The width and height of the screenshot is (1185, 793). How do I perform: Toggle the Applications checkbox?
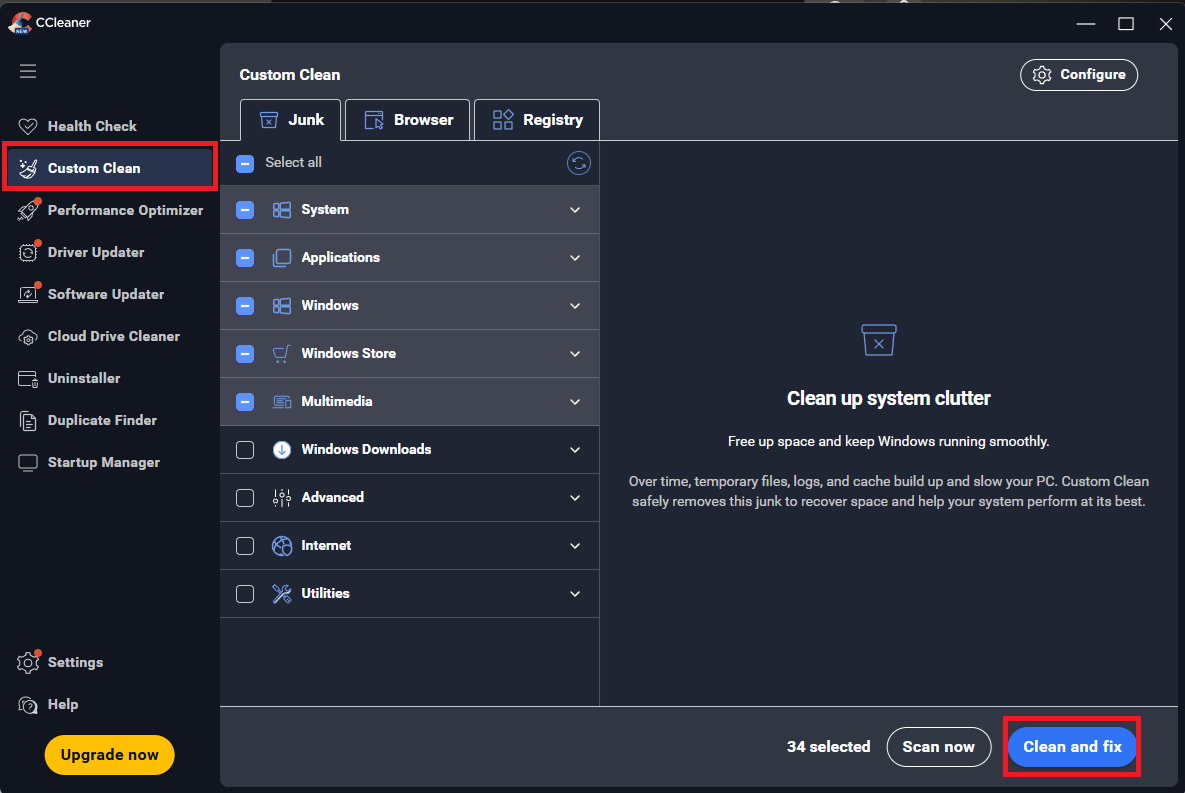(x=245, y=258)
